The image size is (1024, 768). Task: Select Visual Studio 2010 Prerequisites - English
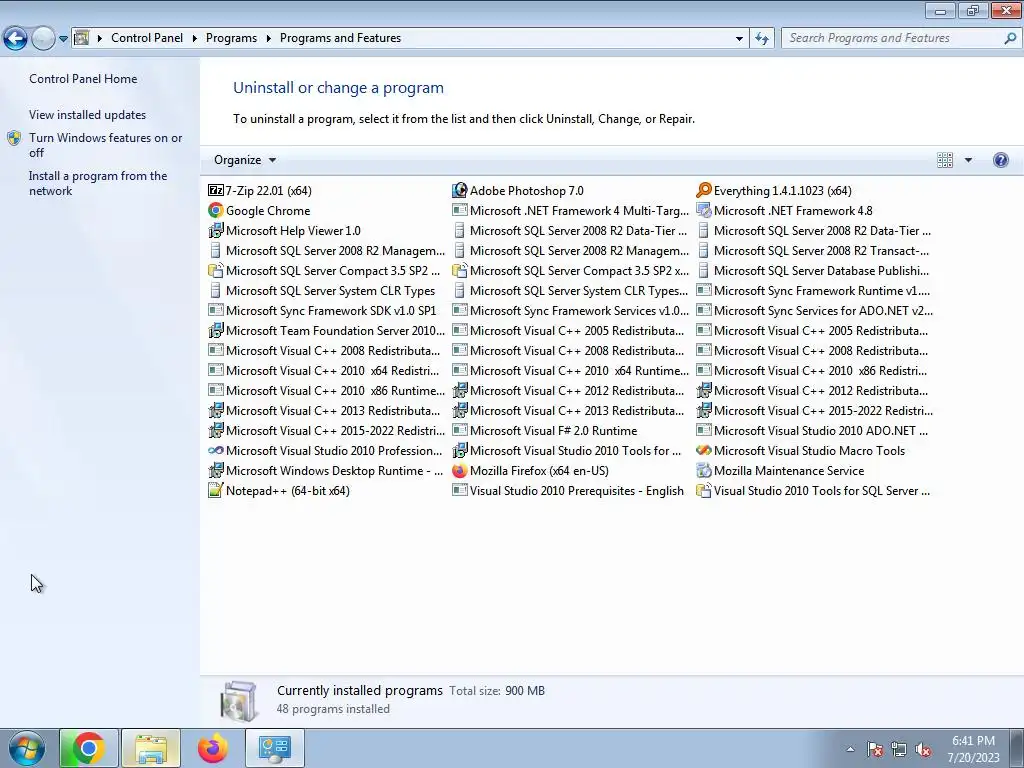pos(568,490)
